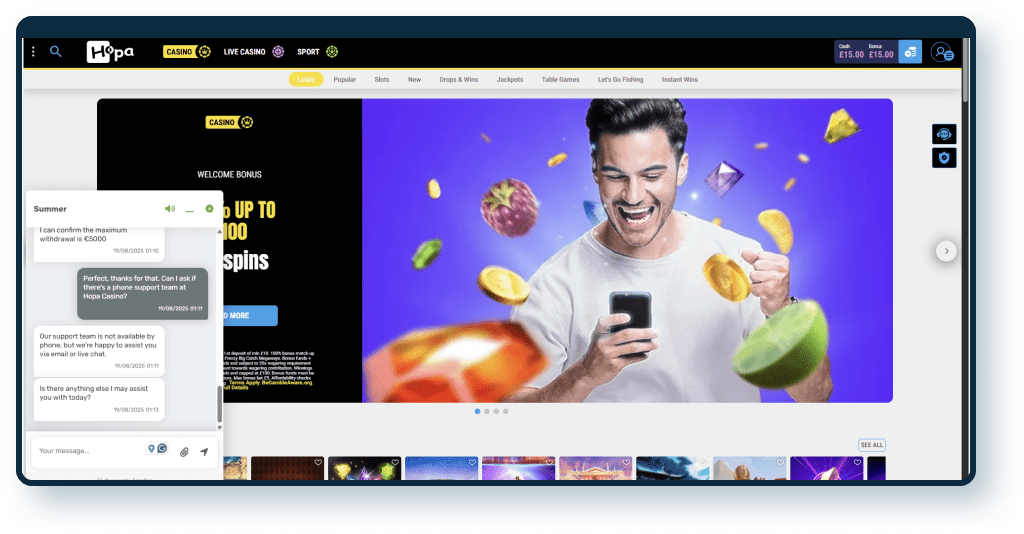Send the chat message with arrow icon
The image size is (1024, 534).
click(204, 452)
